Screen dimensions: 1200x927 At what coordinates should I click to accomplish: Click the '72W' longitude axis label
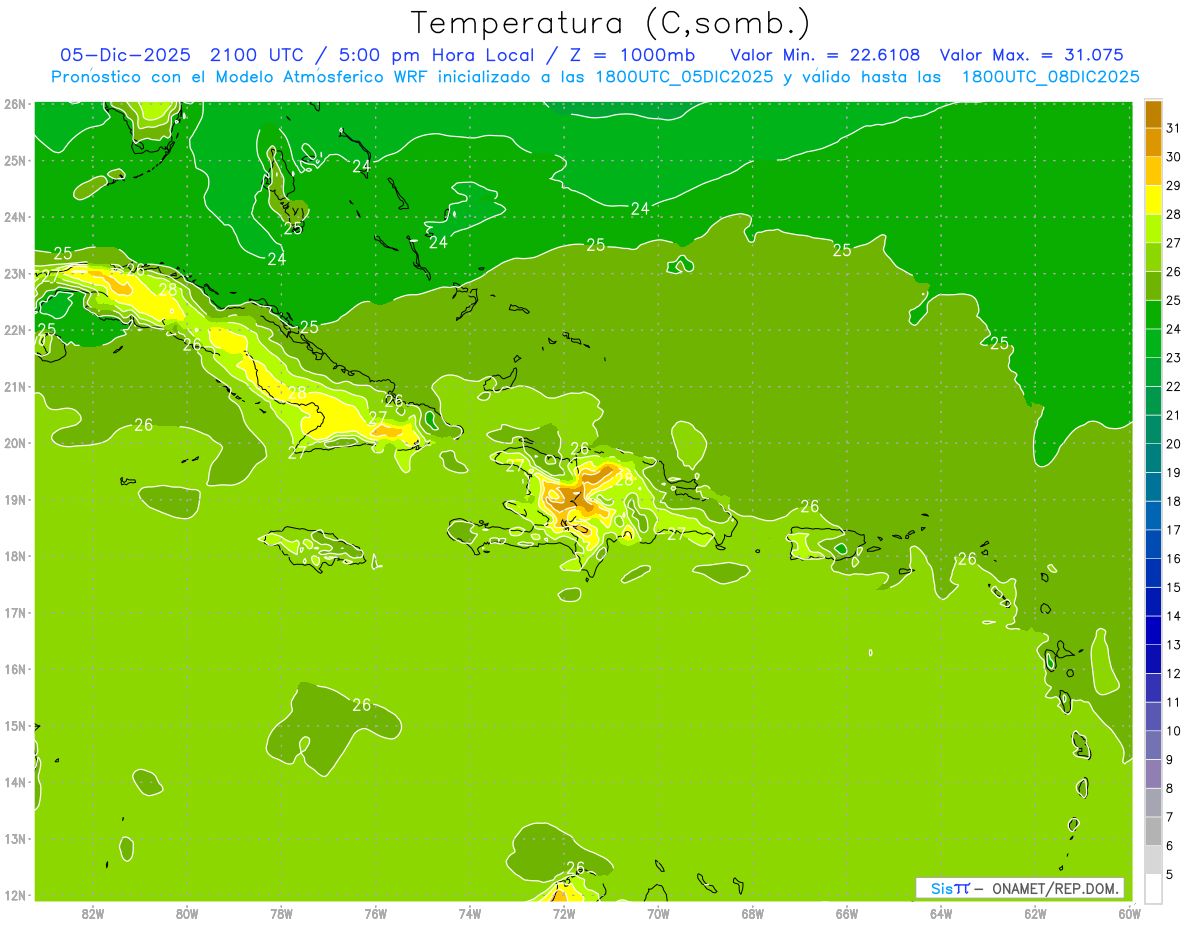564,913
